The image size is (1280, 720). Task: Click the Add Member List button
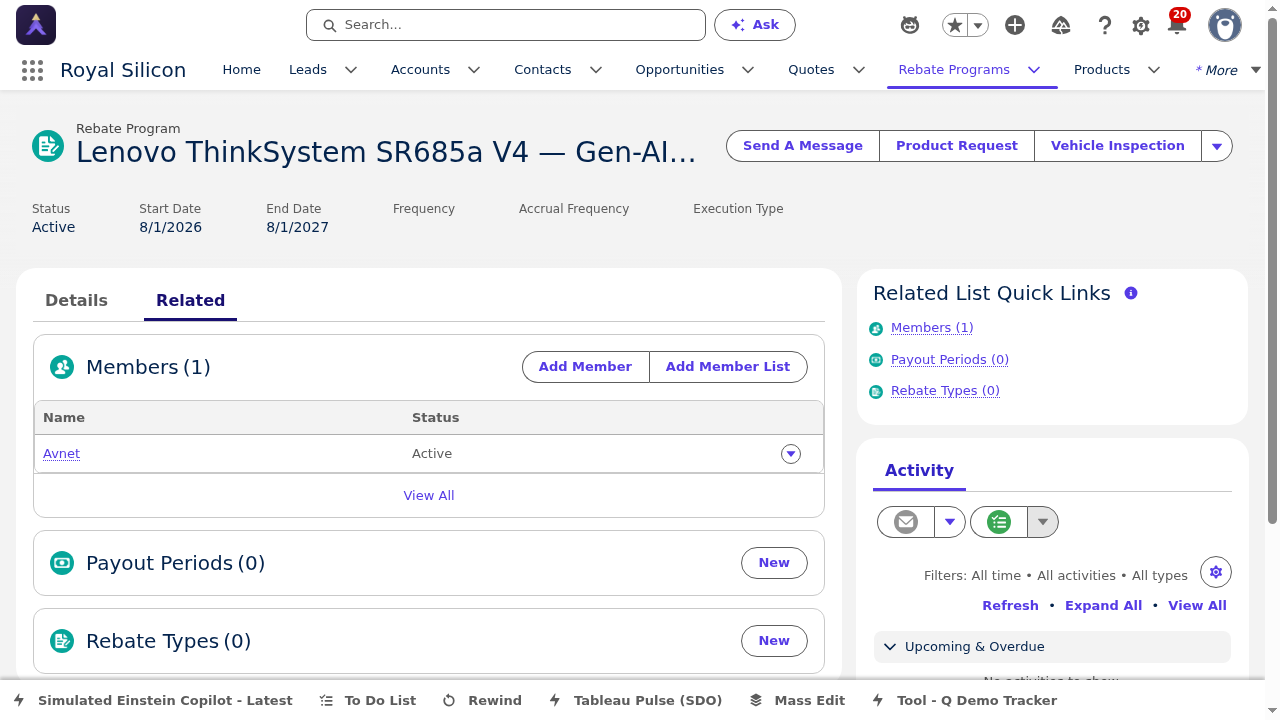(728, 367)
